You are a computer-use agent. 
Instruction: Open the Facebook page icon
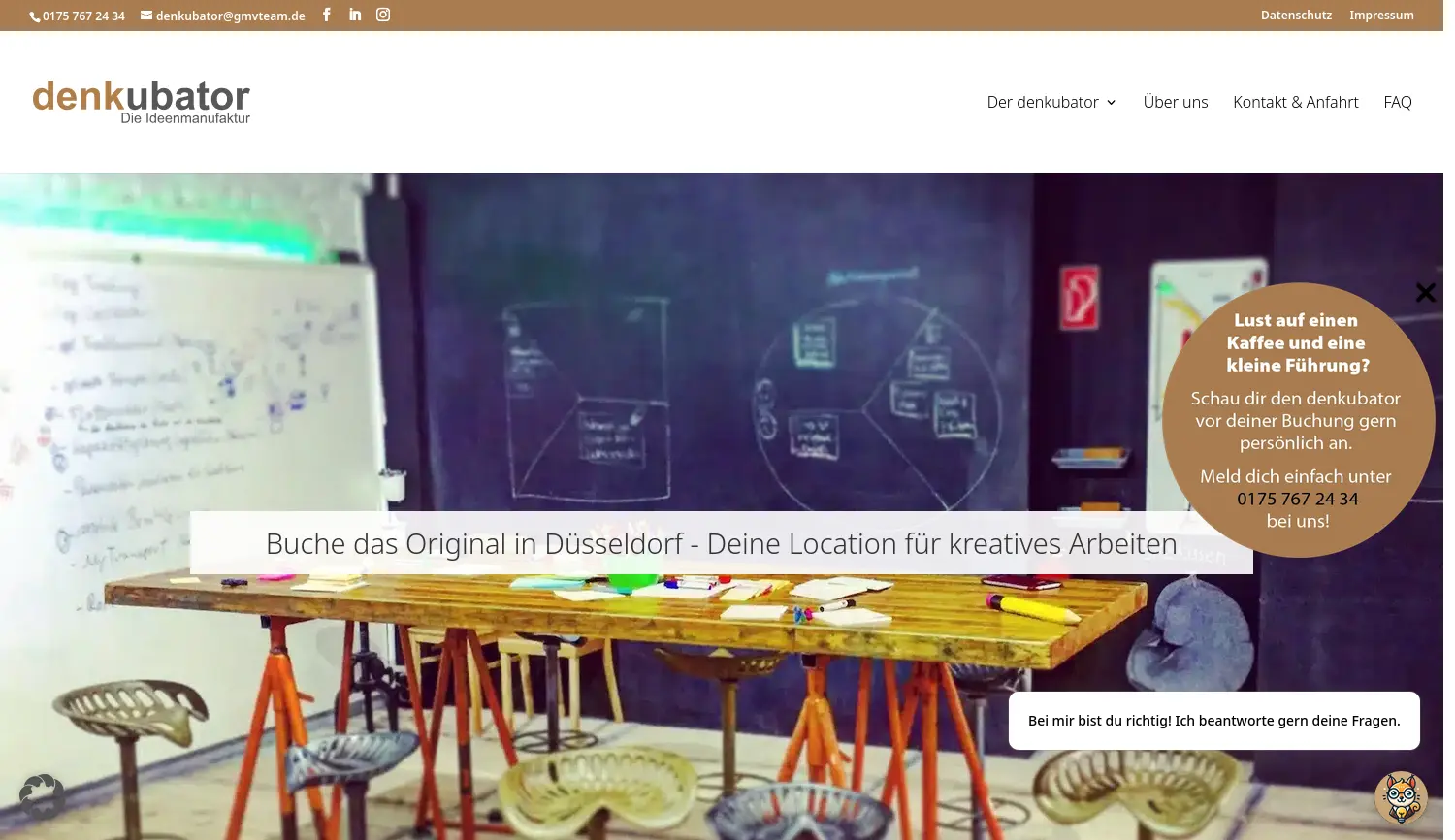[327, 15]
